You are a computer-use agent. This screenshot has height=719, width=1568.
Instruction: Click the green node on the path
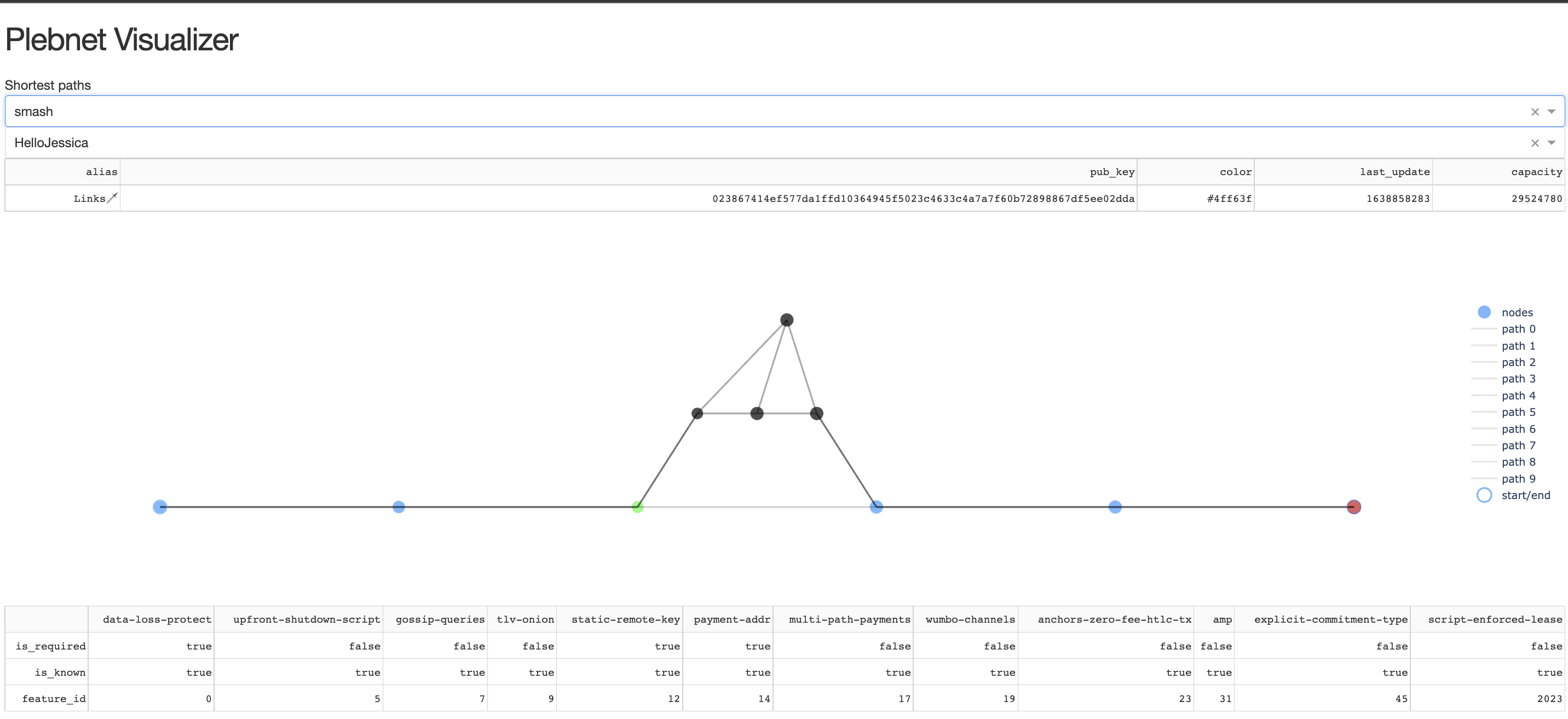[x=637, y=507]
